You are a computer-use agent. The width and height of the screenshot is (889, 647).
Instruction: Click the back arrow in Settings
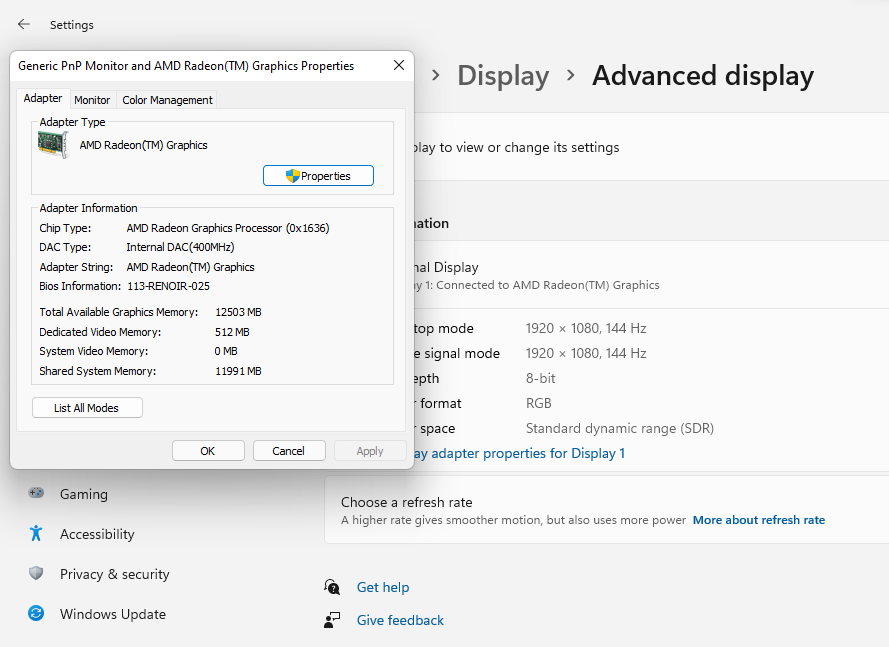24,24
